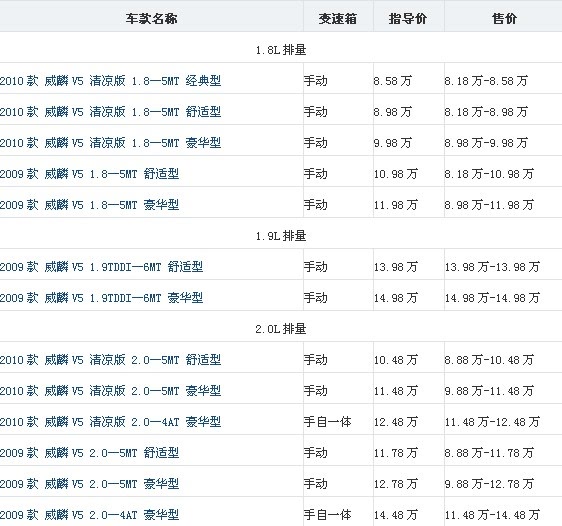This screenshot has height=526, width=562.
Task: Click the 8.18万-10.98万 sale price
Action: tap(489, 174)
